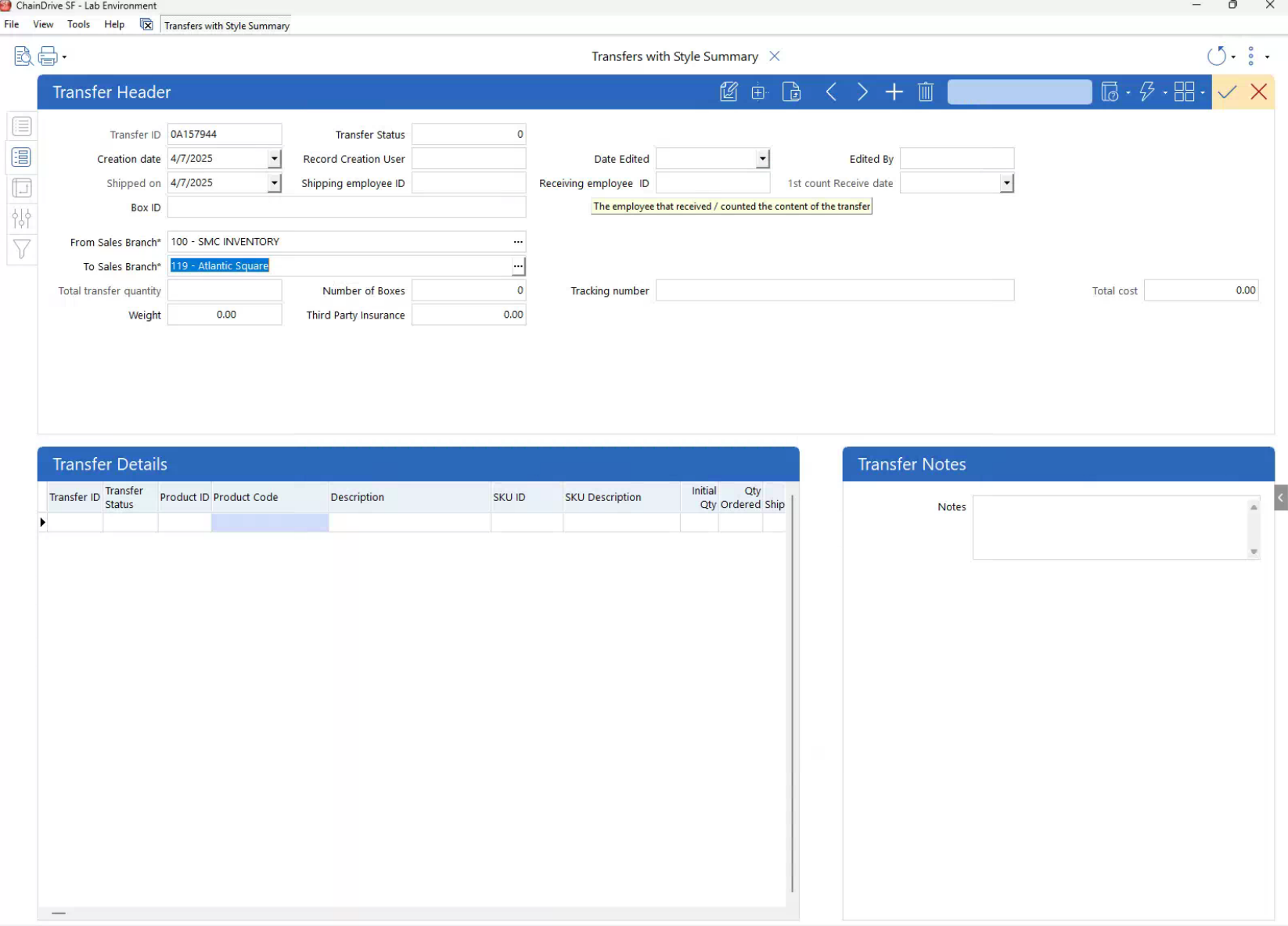Open the File menu
Viewport: 1288px width, 926px height.
12,24
